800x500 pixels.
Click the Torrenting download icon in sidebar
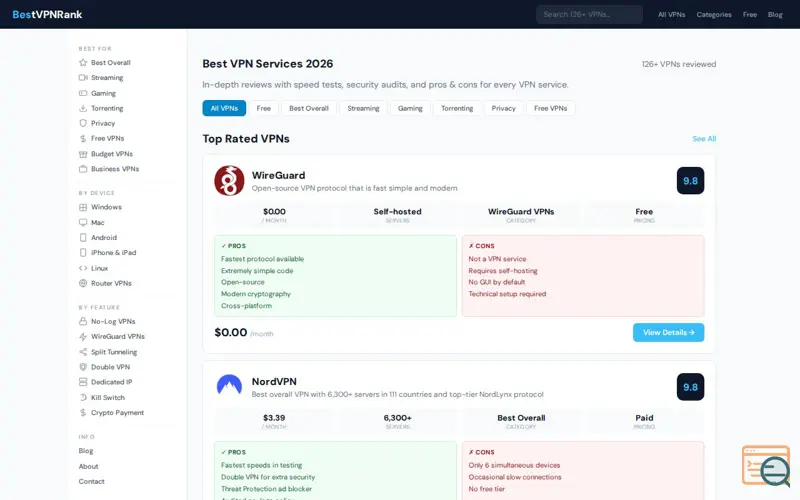click(x=83, y=108)
